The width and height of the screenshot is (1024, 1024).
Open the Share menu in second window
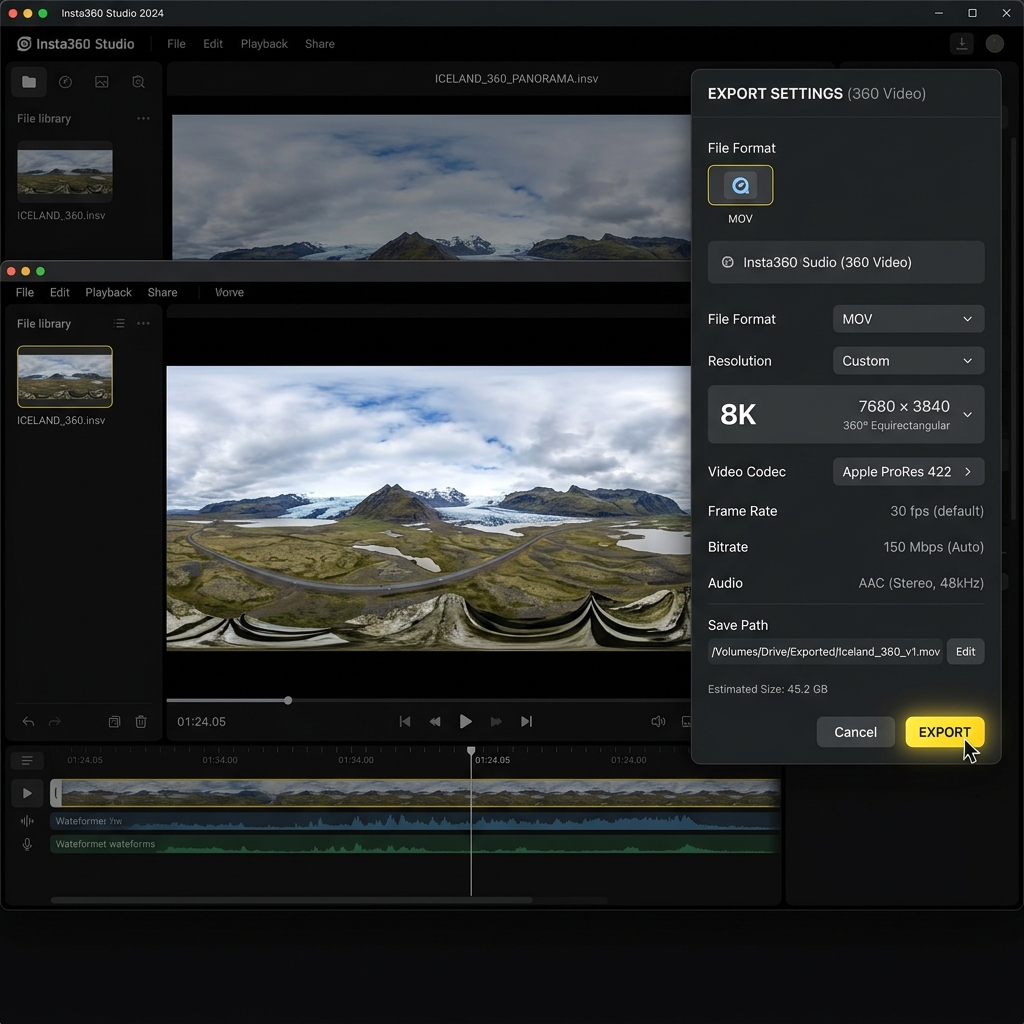pos(162,292)
